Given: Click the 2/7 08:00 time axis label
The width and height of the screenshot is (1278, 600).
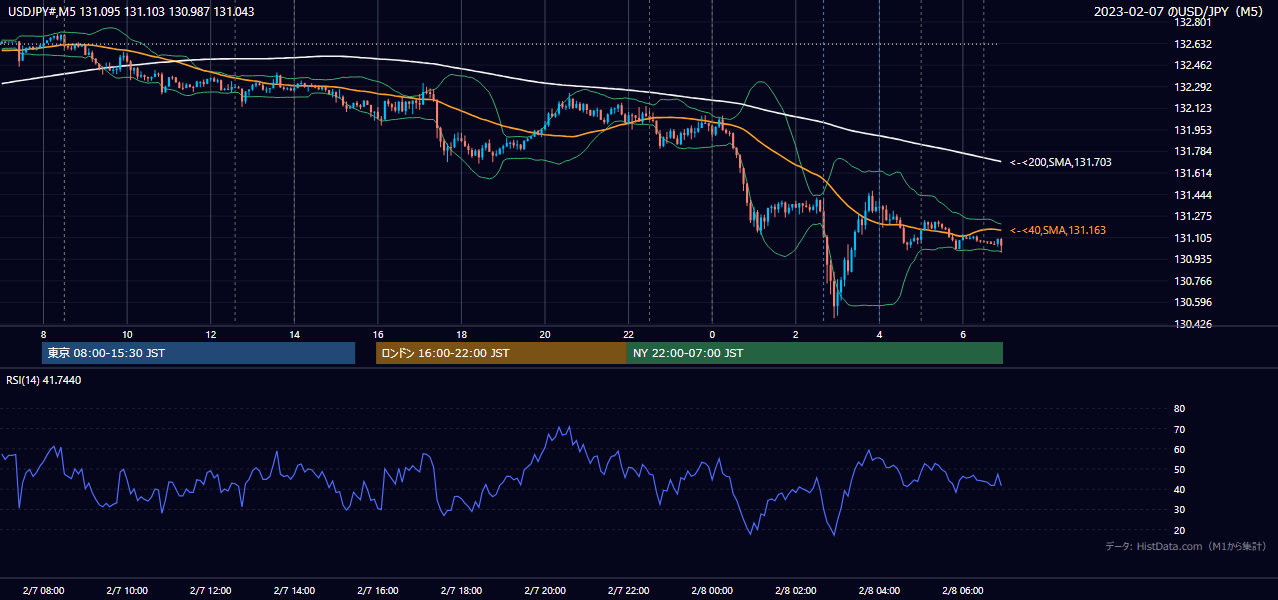Looking at the screenshot, I should [x=43, y=591].
